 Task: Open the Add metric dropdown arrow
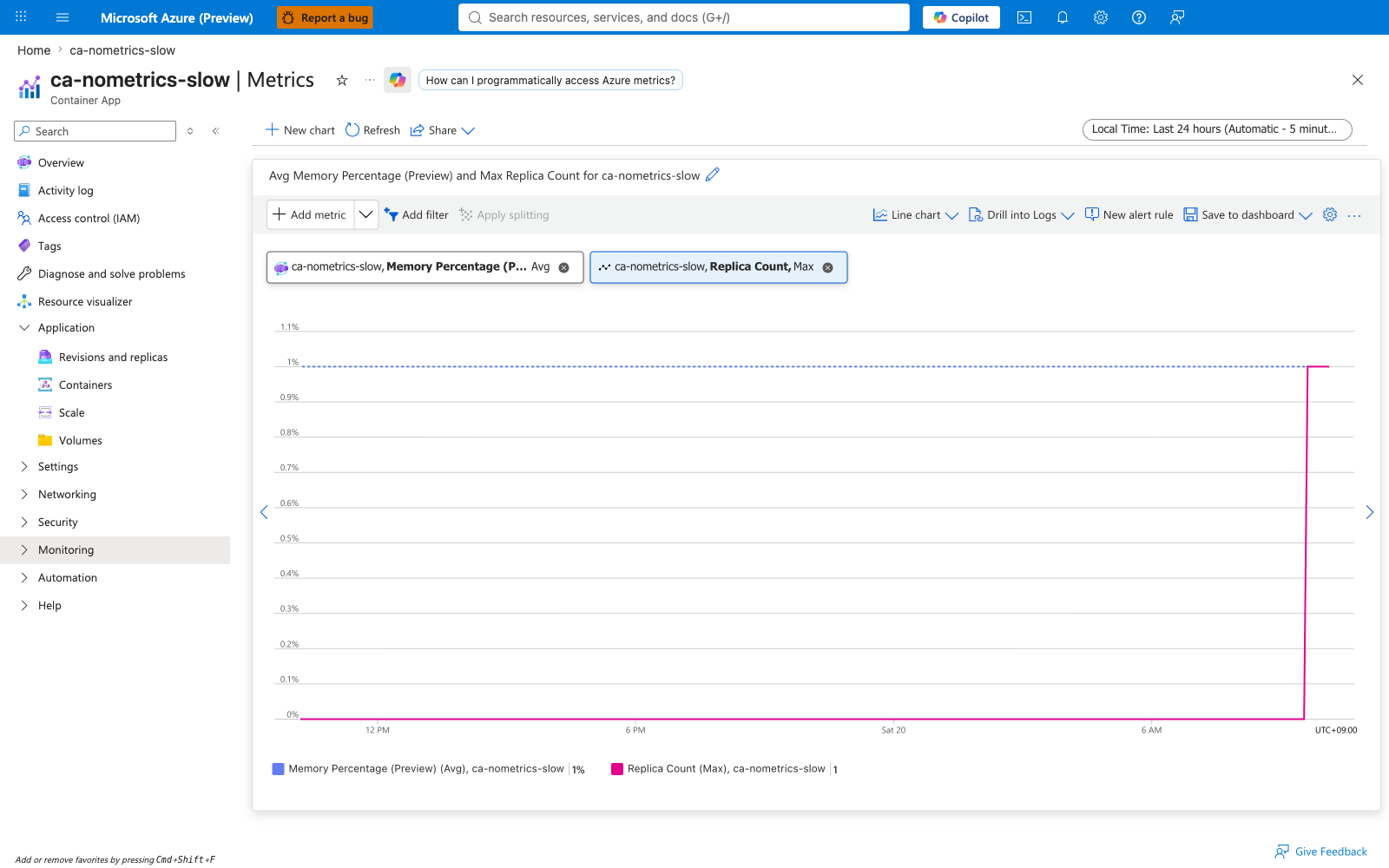(x=366, y=214)
